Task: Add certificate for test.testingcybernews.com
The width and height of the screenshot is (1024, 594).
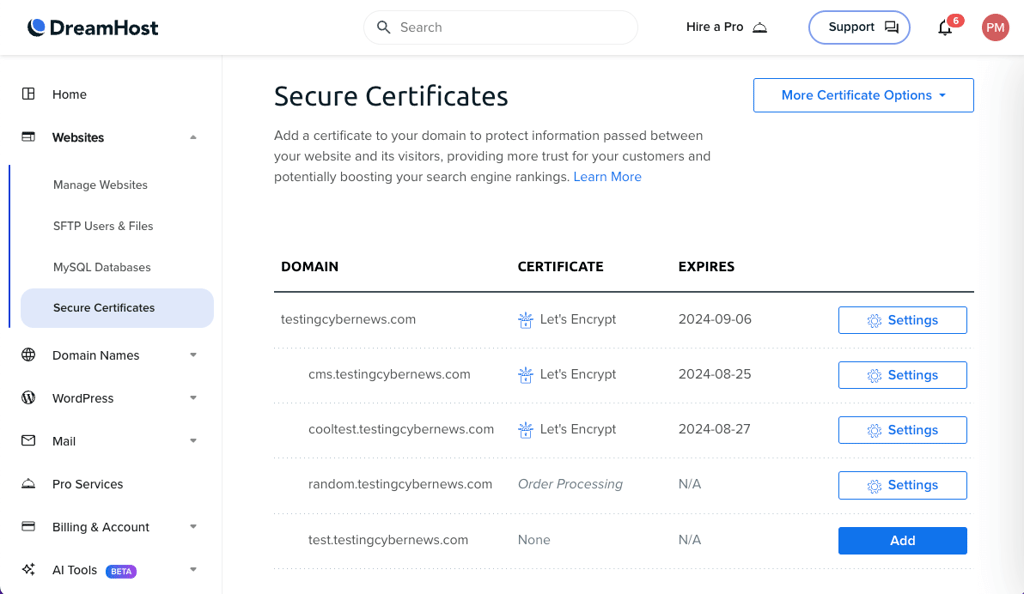Action: pyautogui.click(x=903, y=540)
